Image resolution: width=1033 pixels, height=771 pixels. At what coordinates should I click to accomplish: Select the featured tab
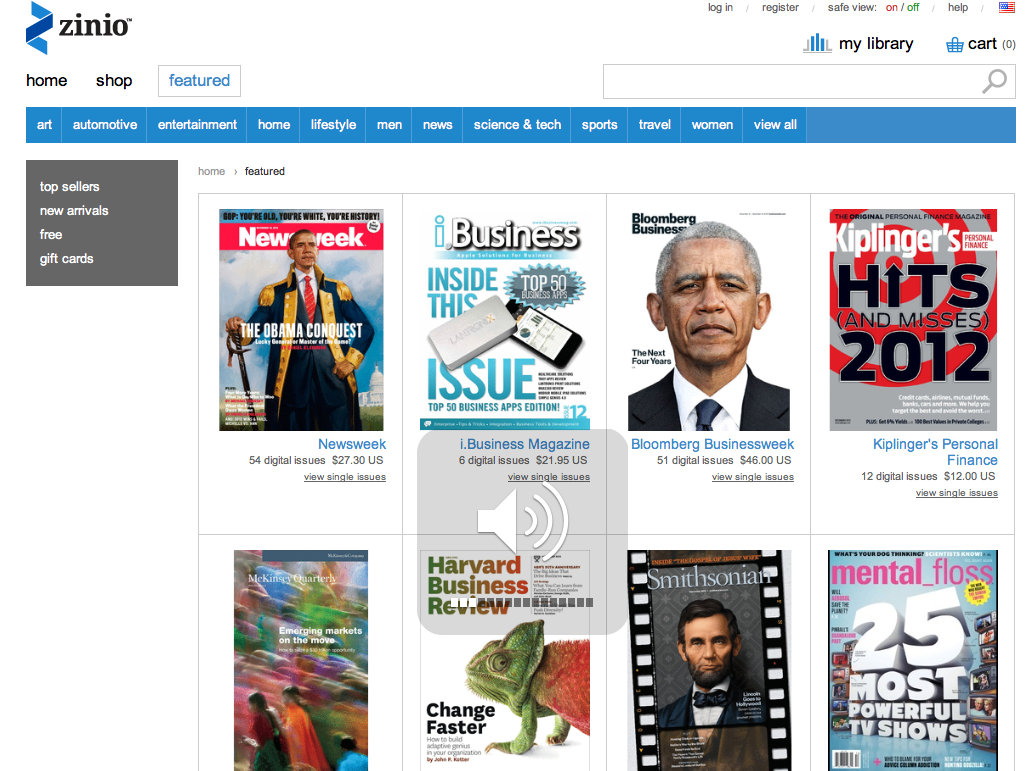[199, 80]
